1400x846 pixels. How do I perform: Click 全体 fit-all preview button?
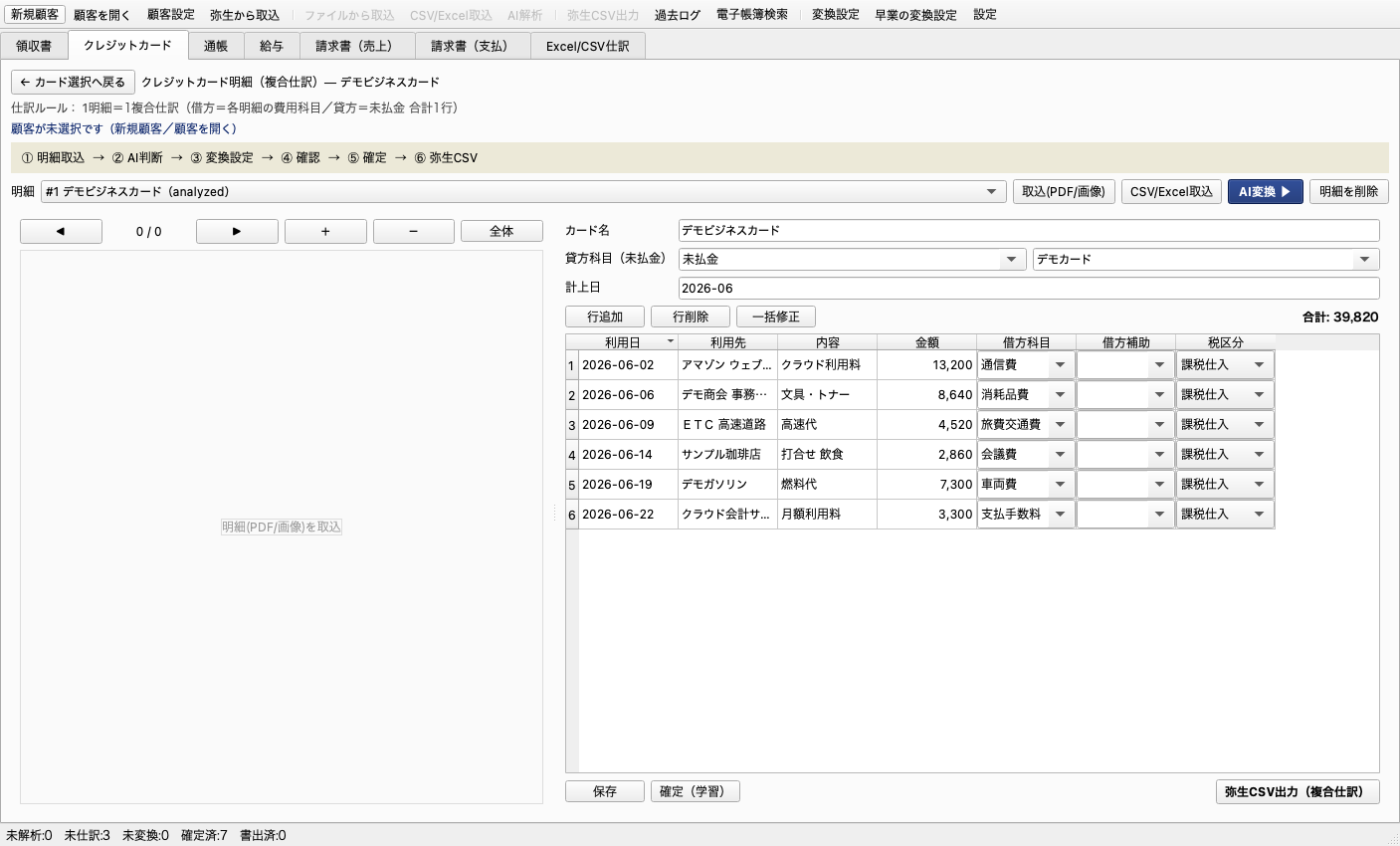pyautogui.click(x=501, y=231)
